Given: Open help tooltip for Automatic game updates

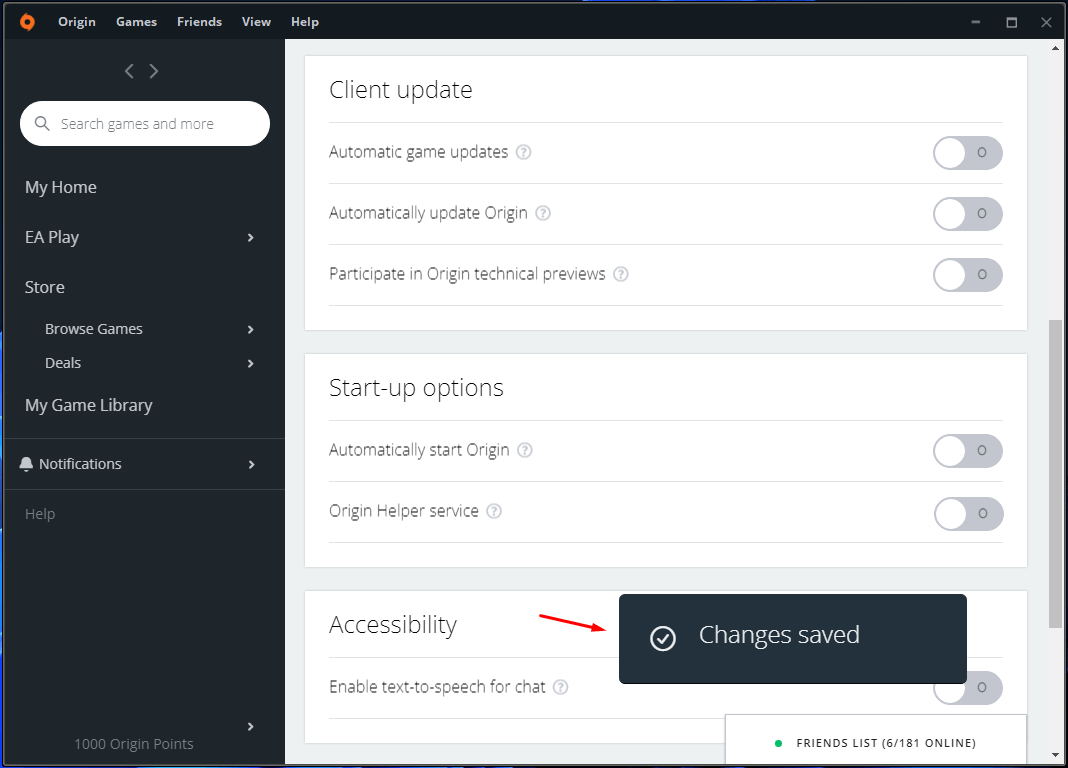Looking at the screenshot, I should [x=523, y=152].
